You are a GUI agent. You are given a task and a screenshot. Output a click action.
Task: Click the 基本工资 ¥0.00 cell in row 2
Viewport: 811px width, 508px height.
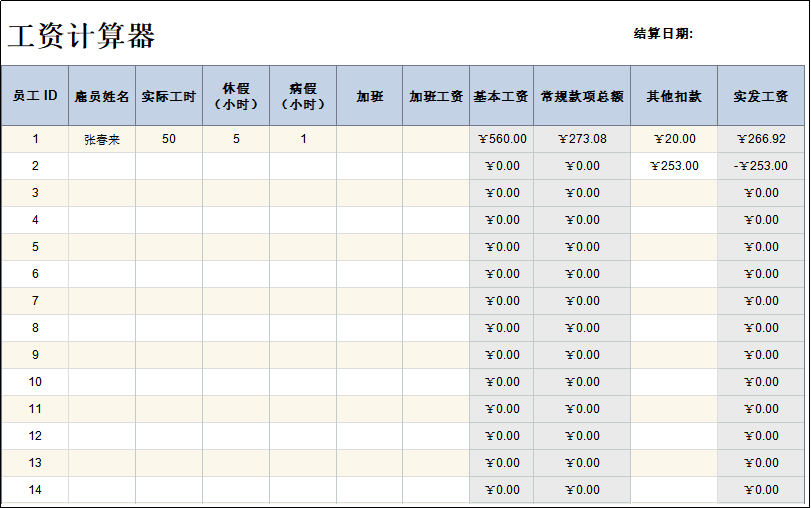501,166
